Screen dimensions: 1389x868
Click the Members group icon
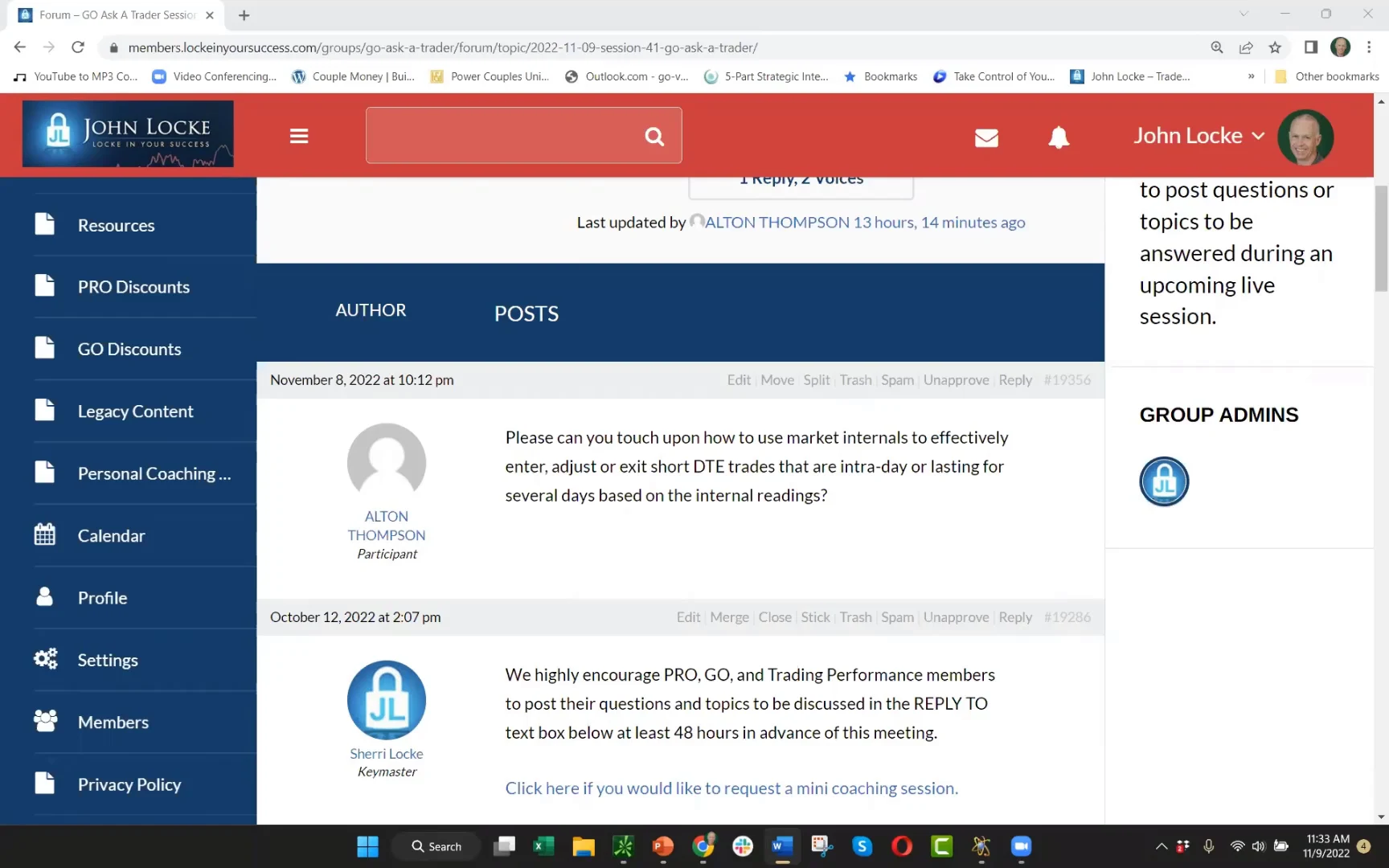pyautogui.click(x=45, y=721)
